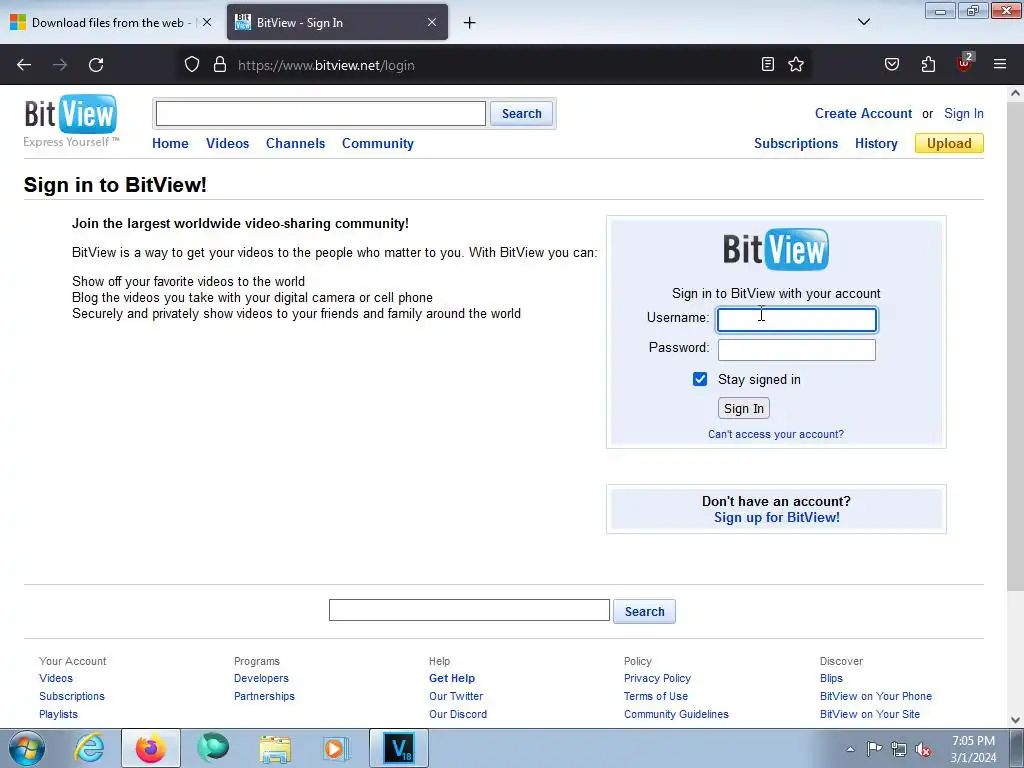
Task: Switch to Download files from the web tab
Action: coord(110,22)
